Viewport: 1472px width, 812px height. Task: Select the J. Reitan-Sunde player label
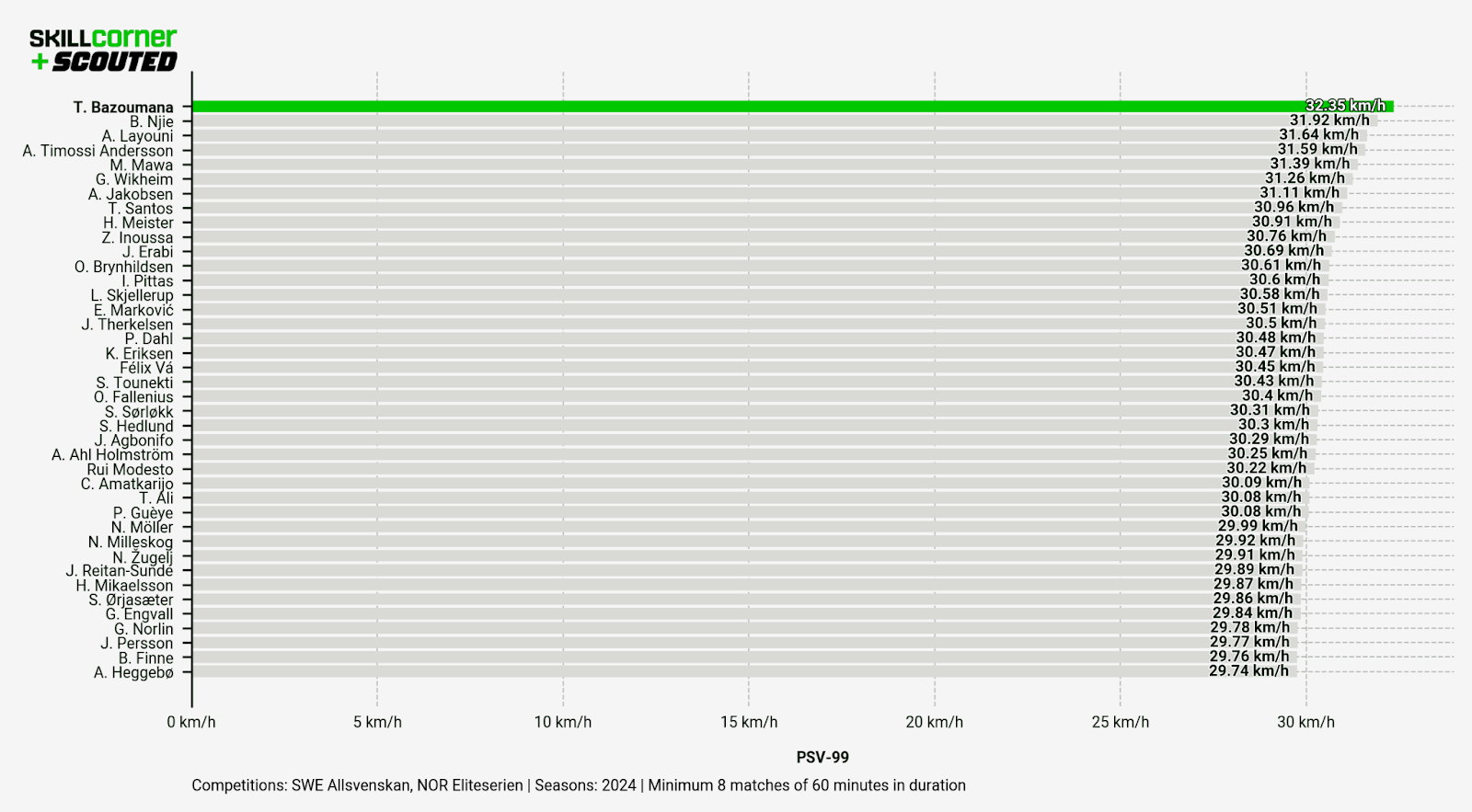click(x=120, y=571)
